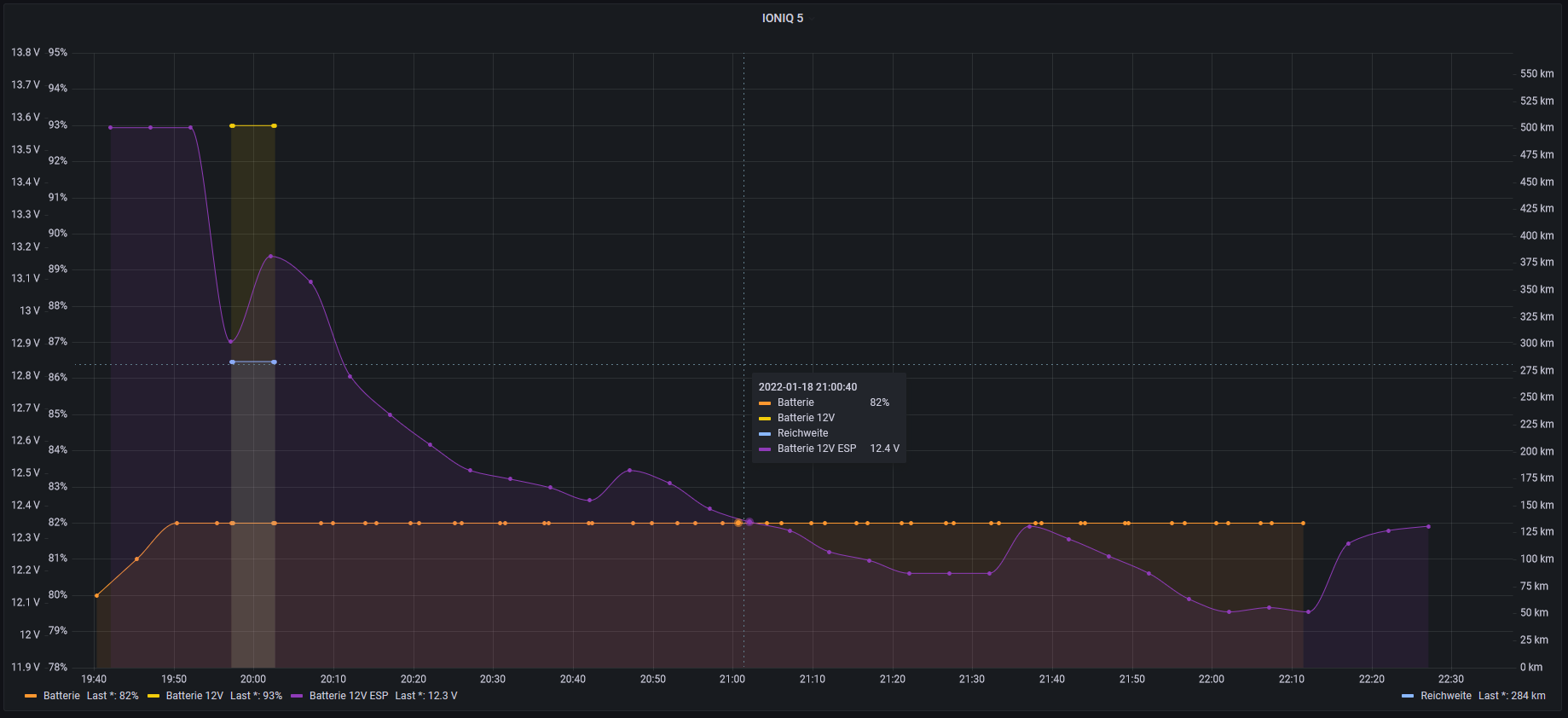Click the first purple point at 13.6 V
Image resolution: width=1568 pixels, height=718 pixels.
point(110,128)
